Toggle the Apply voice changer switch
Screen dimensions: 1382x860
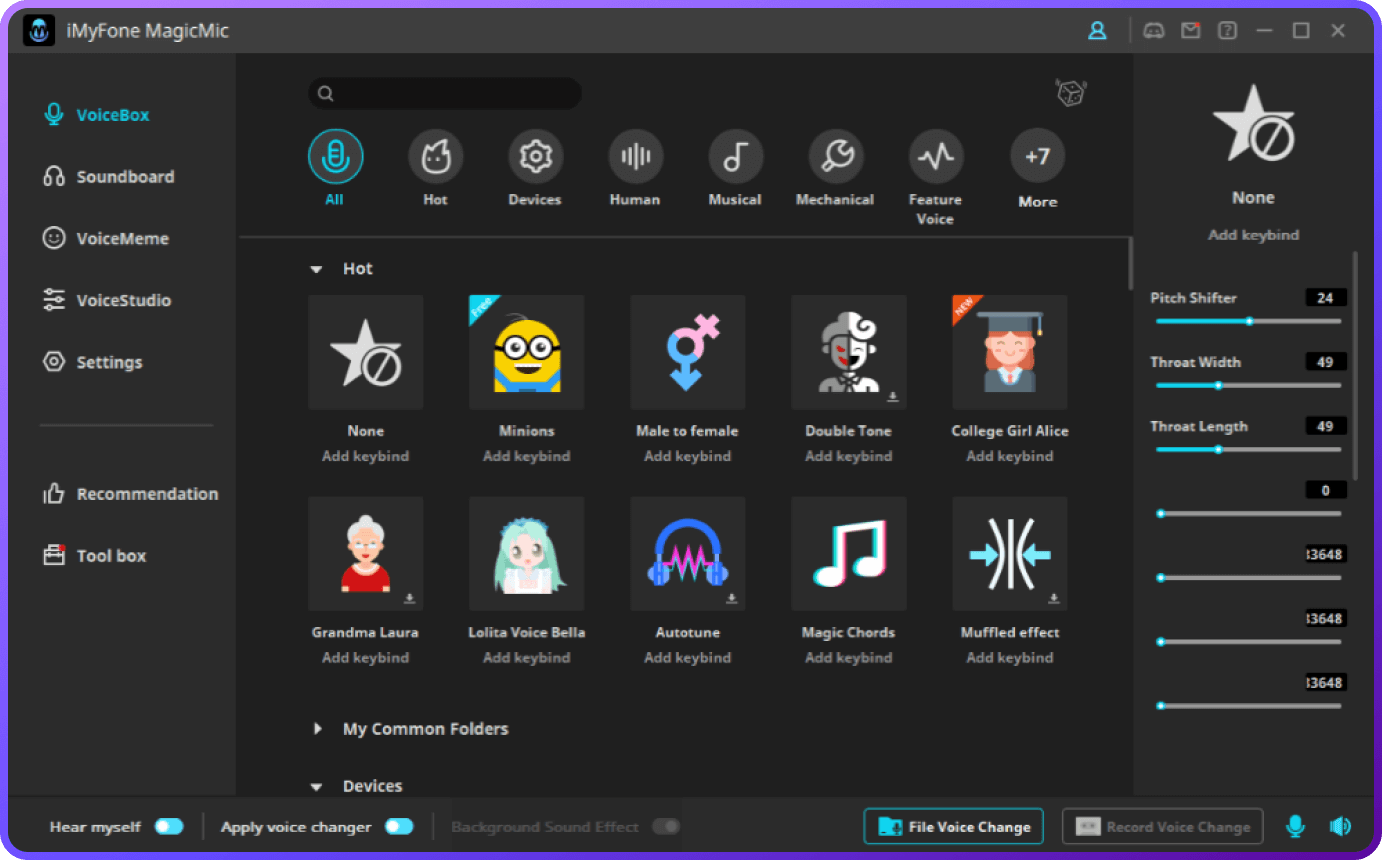click(399, 826)
